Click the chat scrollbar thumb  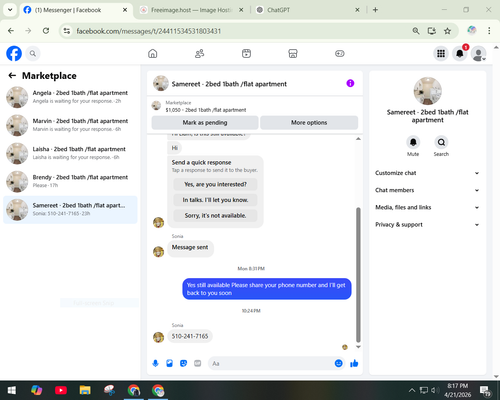coord(358,275)
